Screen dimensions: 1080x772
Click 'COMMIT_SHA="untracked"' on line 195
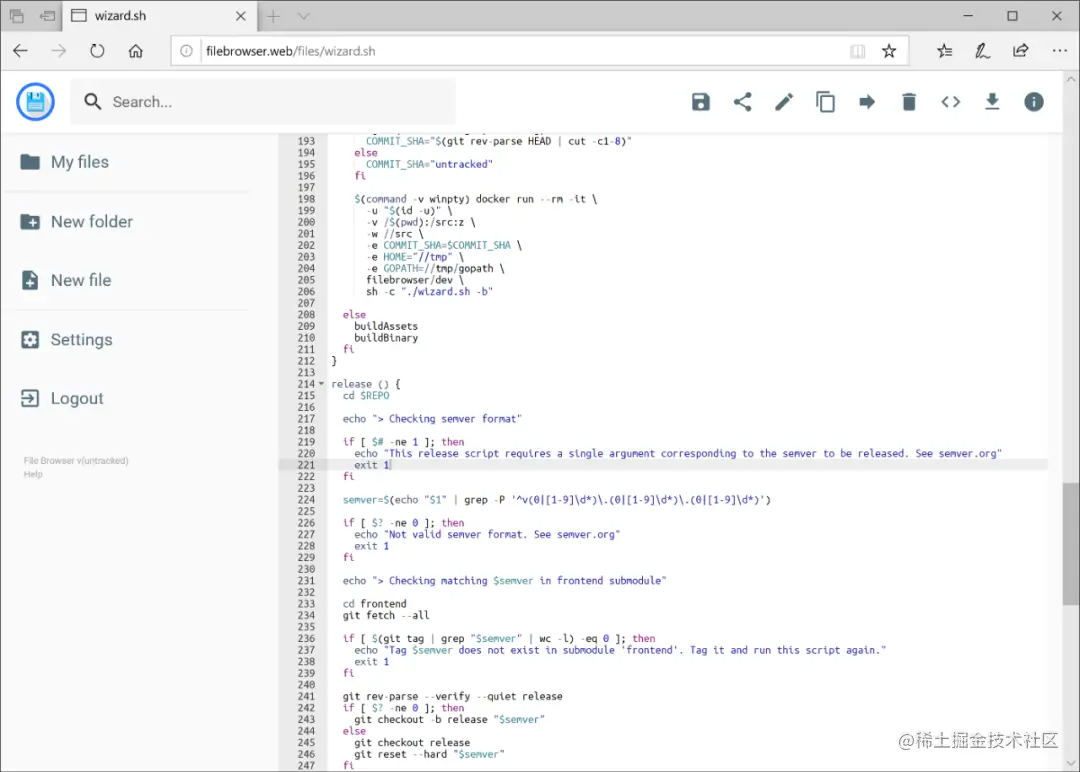(x=429, y=165)
